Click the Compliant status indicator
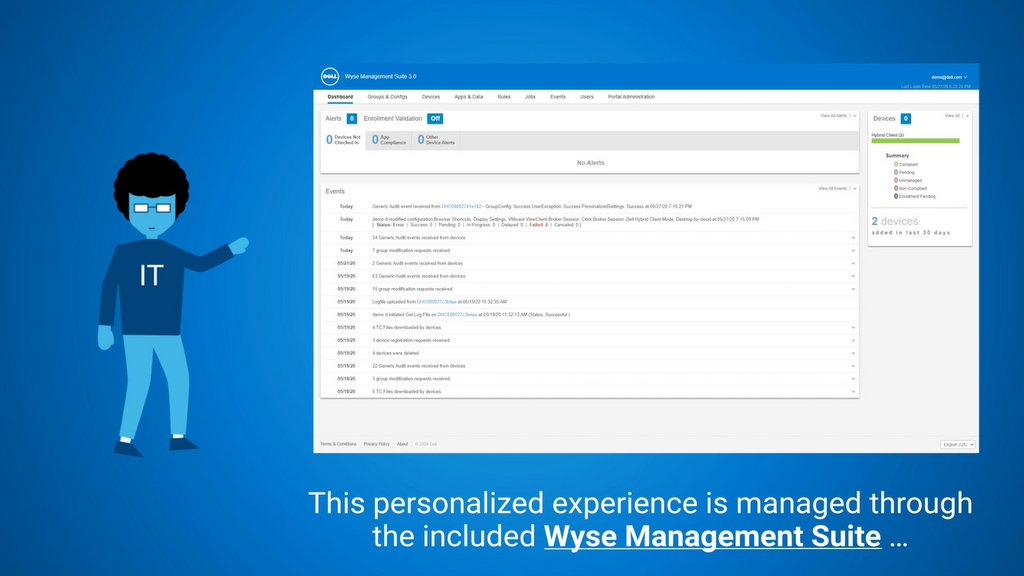 [x=906, y=165]
